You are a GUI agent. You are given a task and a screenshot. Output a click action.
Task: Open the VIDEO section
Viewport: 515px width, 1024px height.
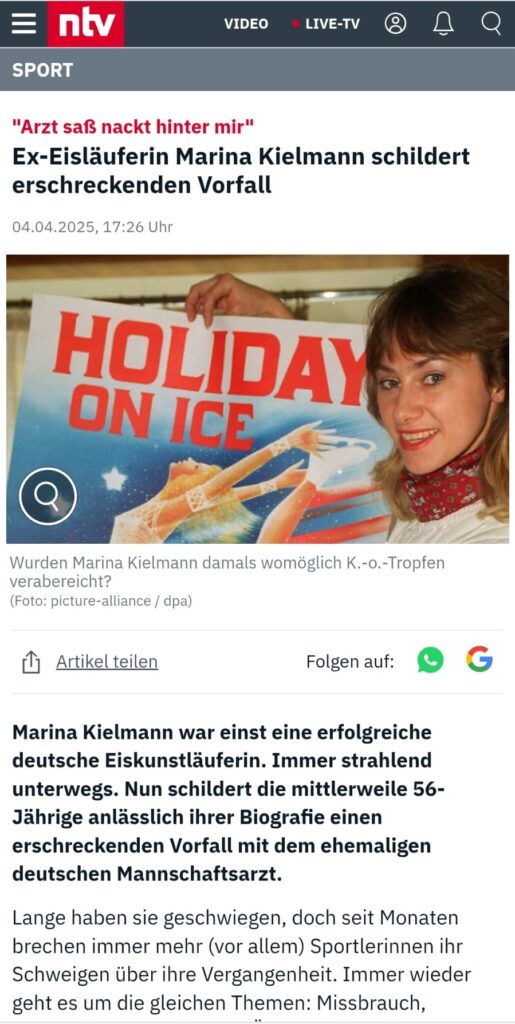(x=246, y=24)
